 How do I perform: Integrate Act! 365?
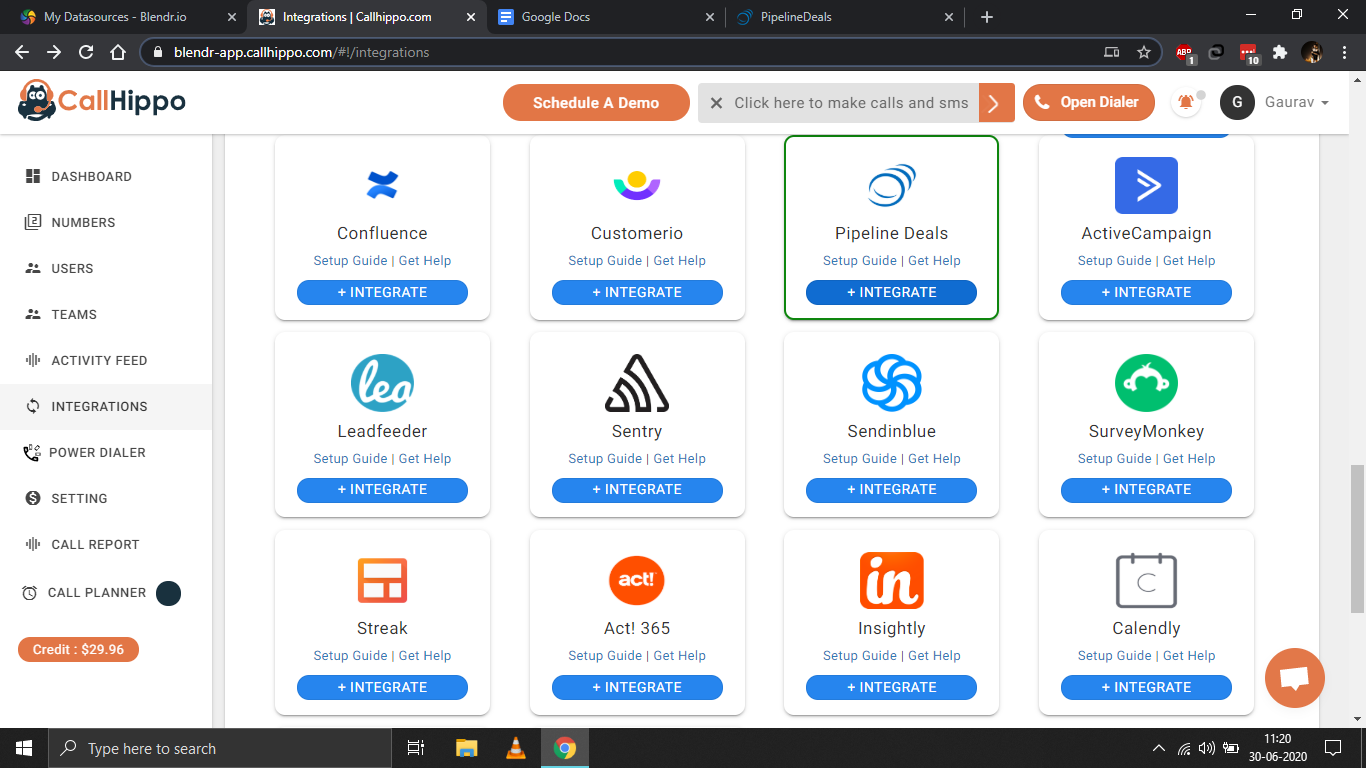[637, 687]
